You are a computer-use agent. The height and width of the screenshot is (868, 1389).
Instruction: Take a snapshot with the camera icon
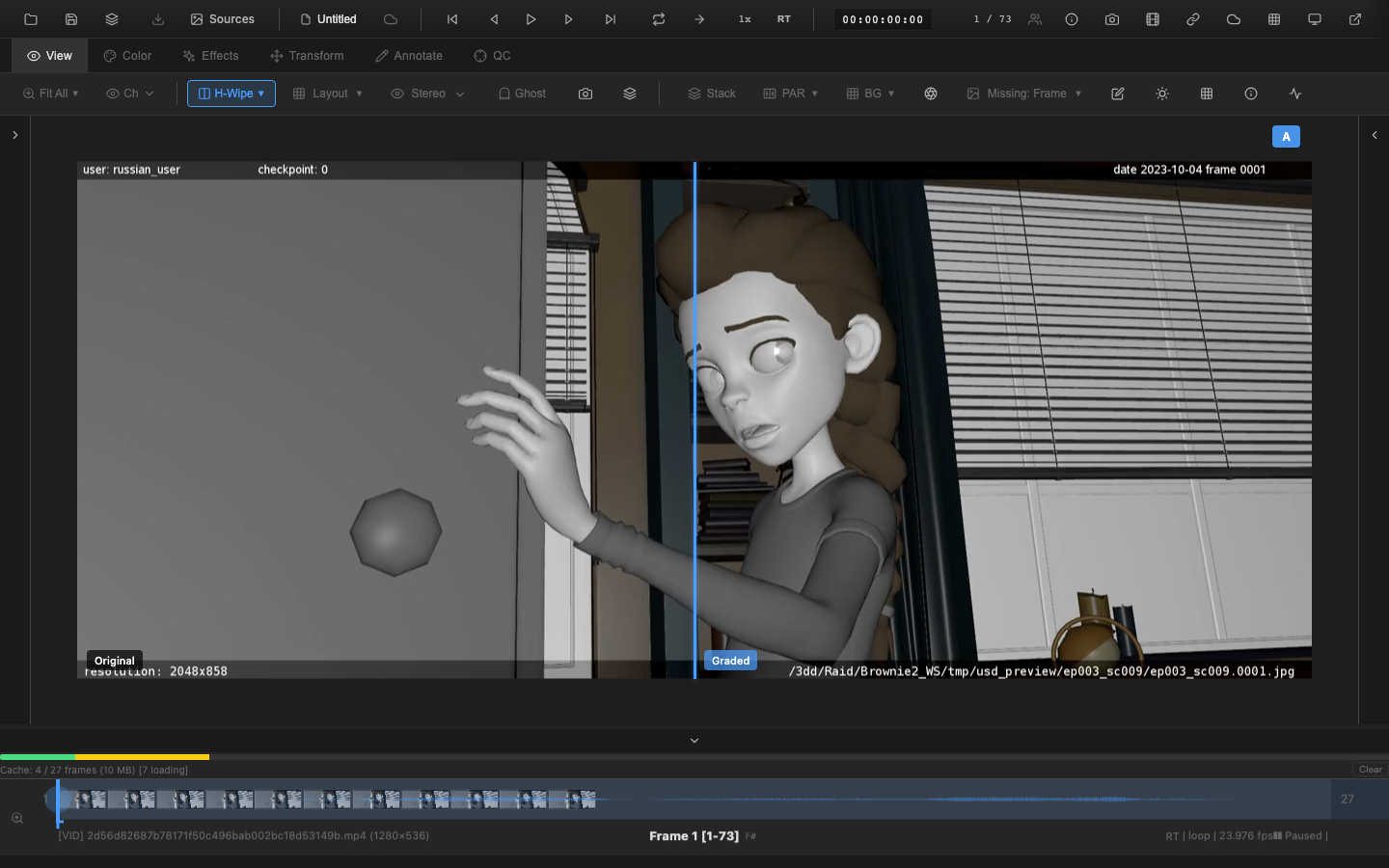(x=1111, y=18)
